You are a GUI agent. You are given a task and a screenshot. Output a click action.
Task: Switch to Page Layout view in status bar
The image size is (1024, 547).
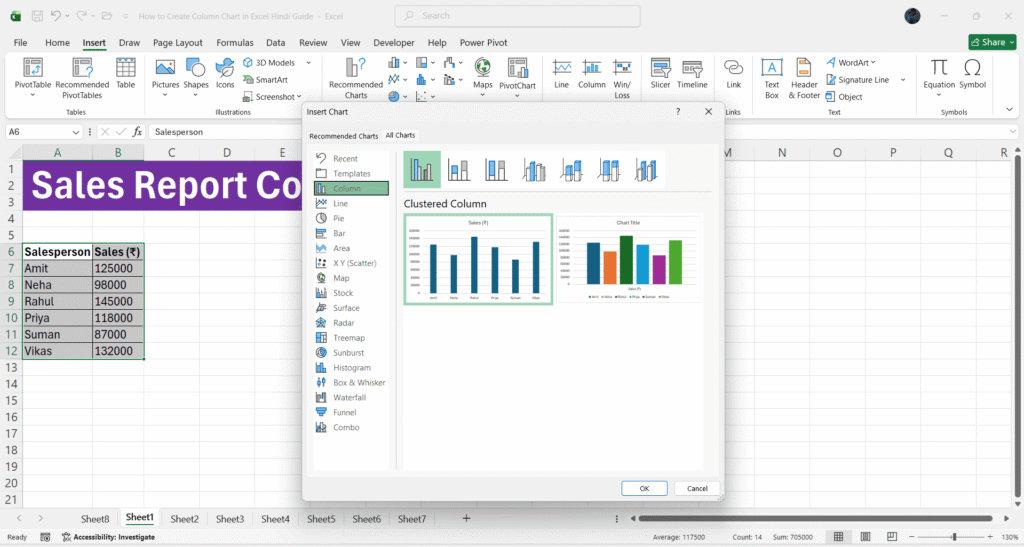[865, 537]
